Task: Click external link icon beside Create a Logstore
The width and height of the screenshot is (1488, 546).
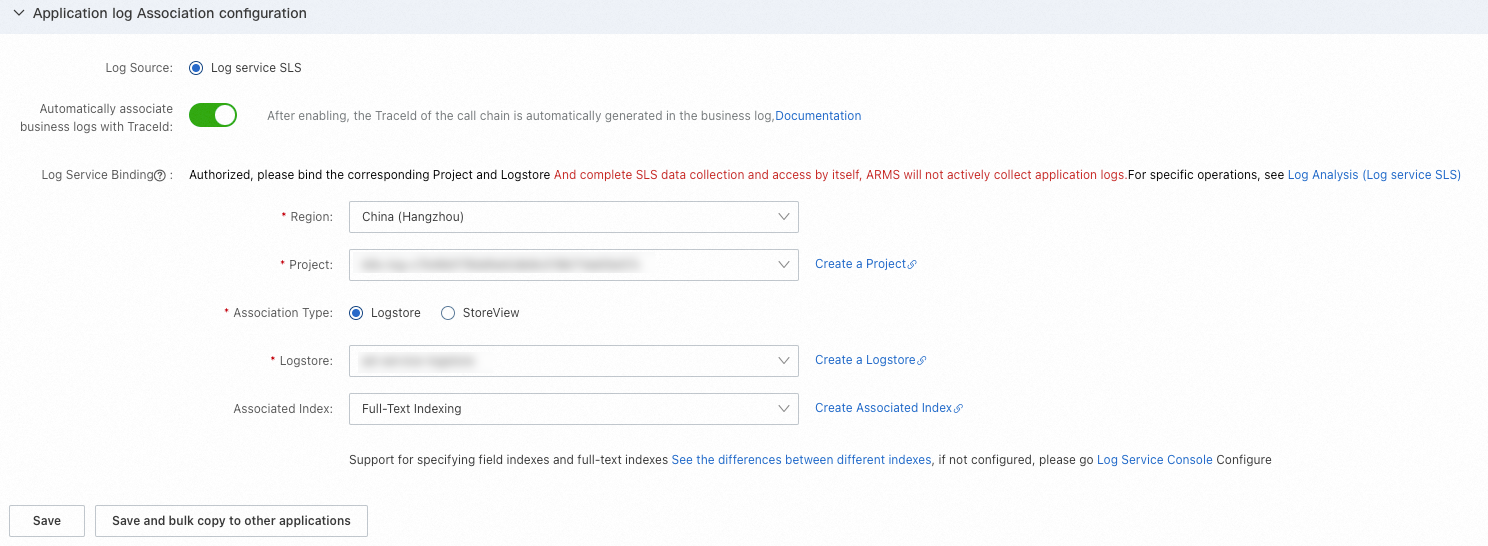Action: pyautogui.click(x=922, y=361)
